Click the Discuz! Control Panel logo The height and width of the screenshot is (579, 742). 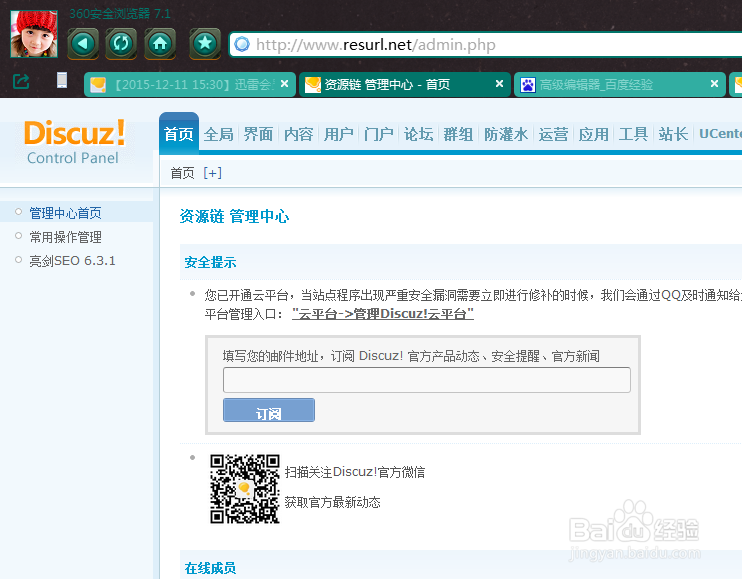click(74, 141)
